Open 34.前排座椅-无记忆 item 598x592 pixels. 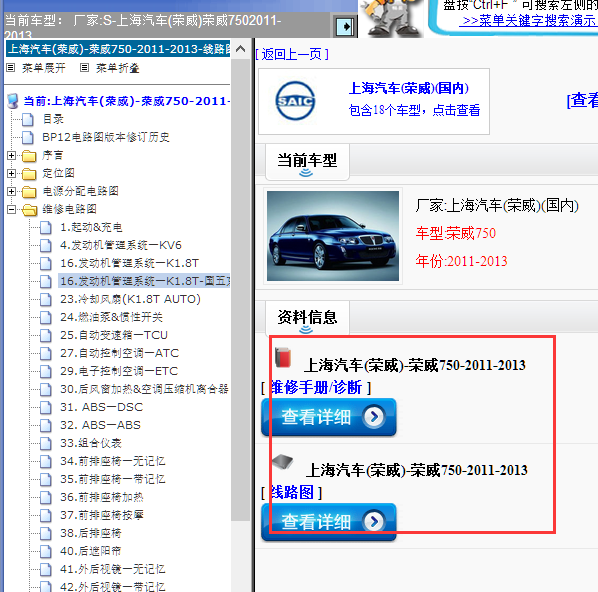113,461
